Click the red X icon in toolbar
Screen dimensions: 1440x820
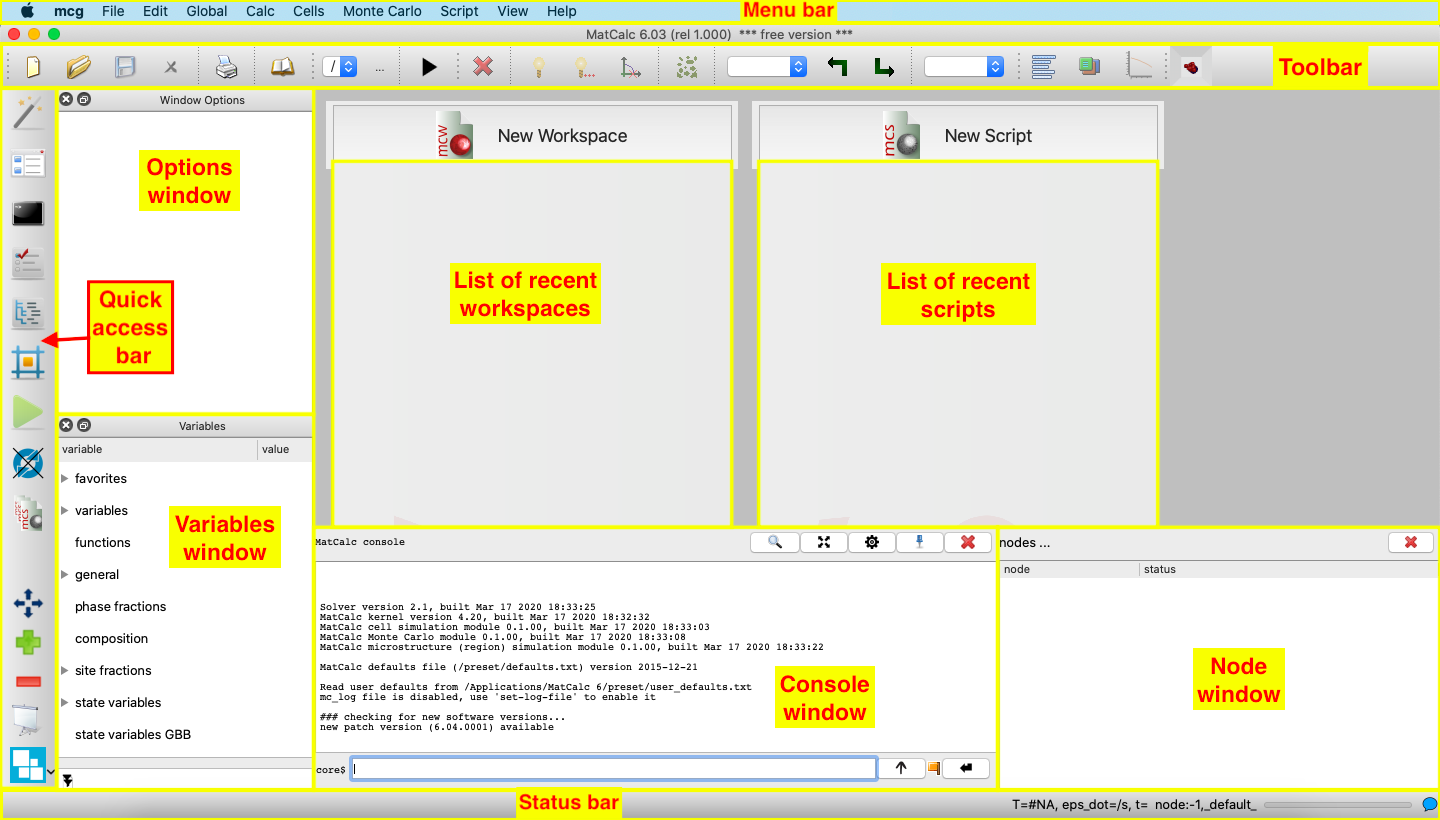(x=483, y=67)
